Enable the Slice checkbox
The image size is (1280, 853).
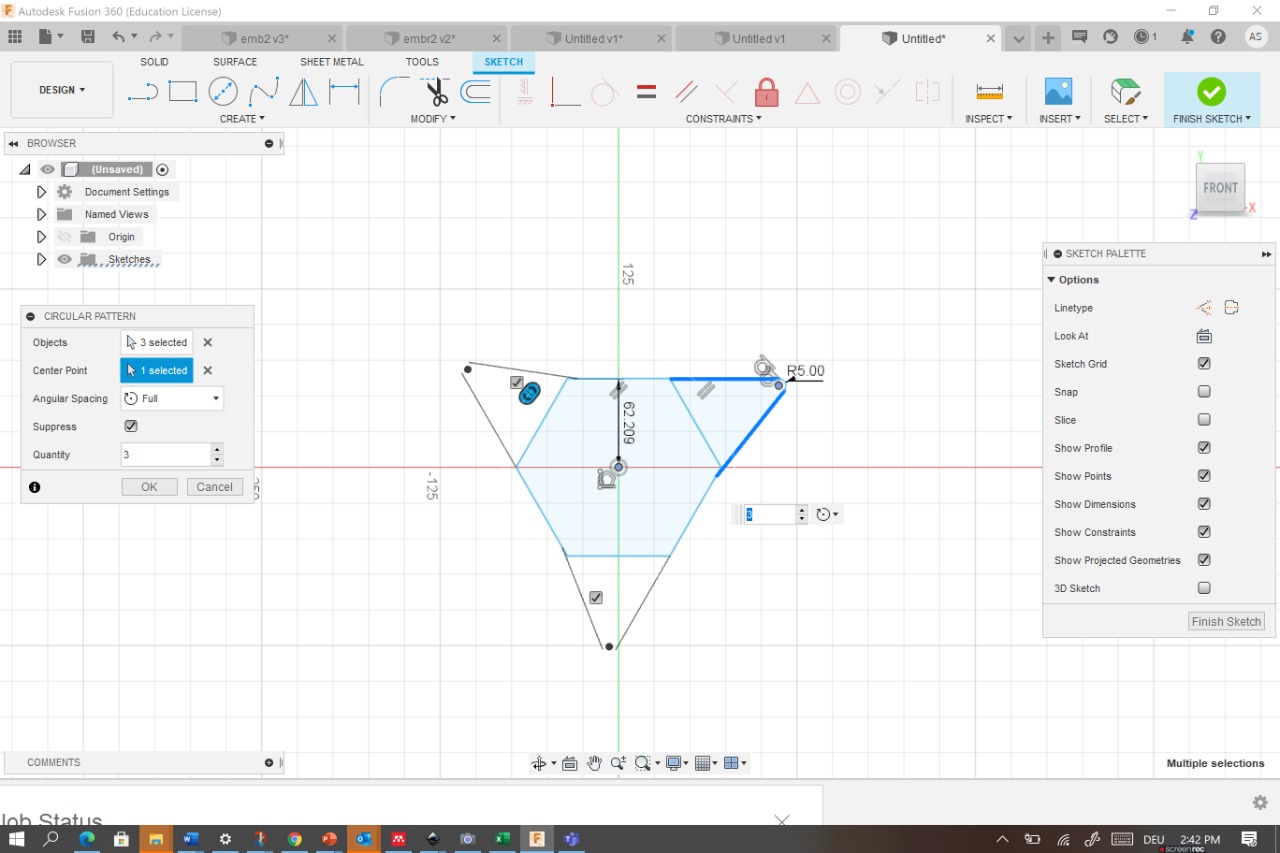click(1204, 420)
